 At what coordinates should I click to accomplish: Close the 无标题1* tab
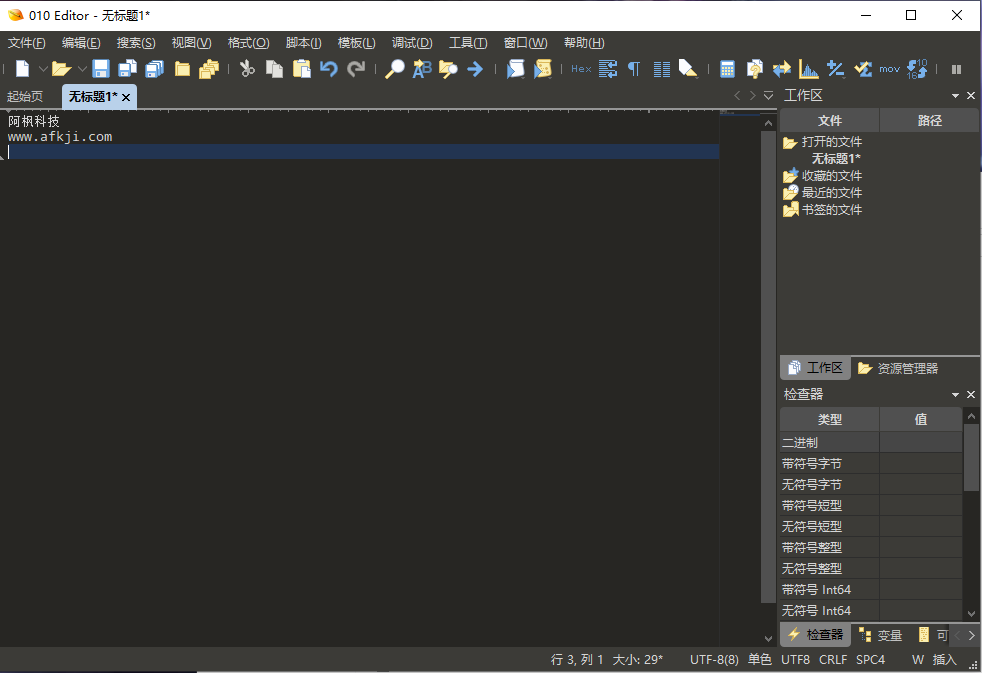[126, 97]
